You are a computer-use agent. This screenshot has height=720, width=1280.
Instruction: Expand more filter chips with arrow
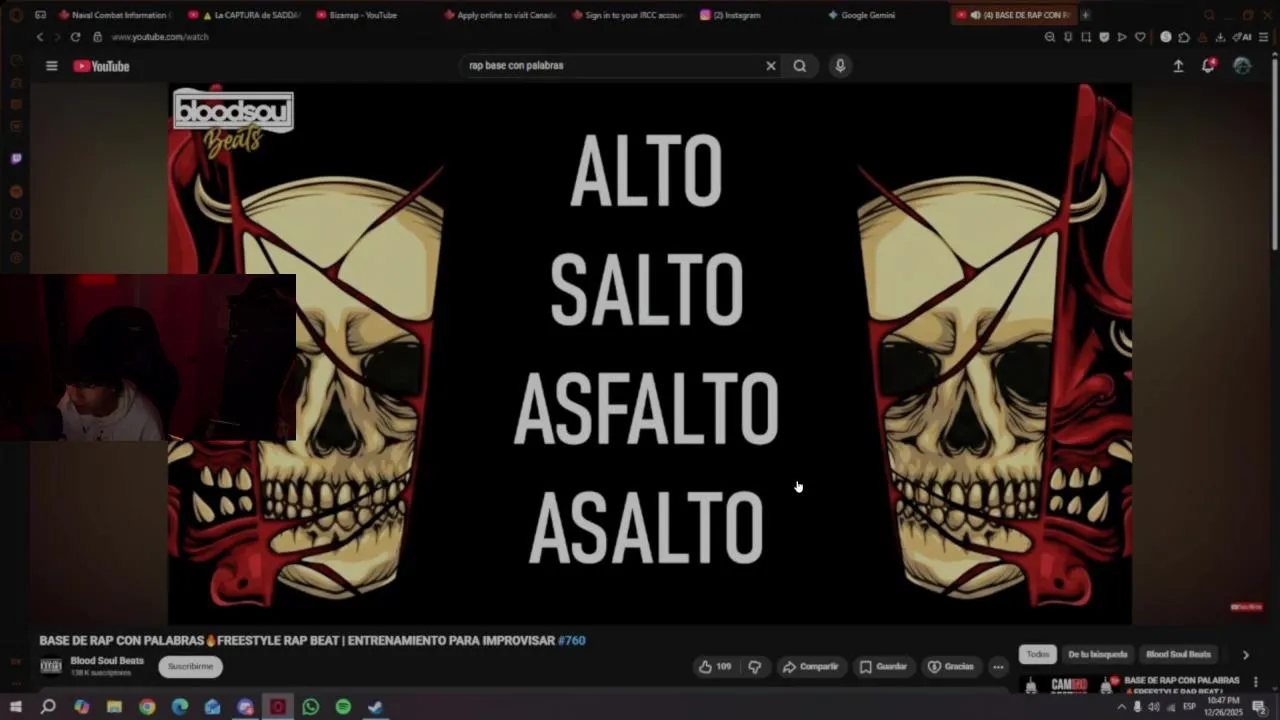pyautogui.click(x=1245, y=655)
